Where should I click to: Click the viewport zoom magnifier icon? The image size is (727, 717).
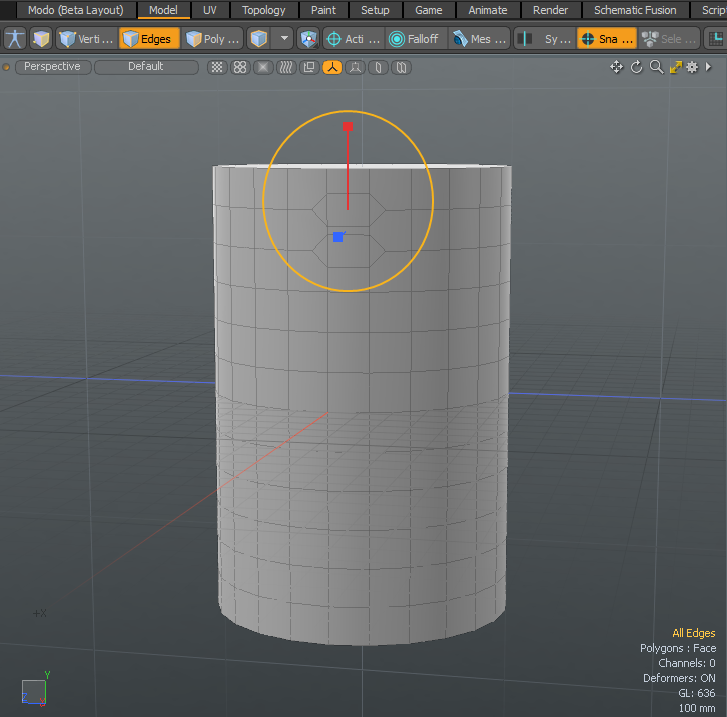coord(656,67)
